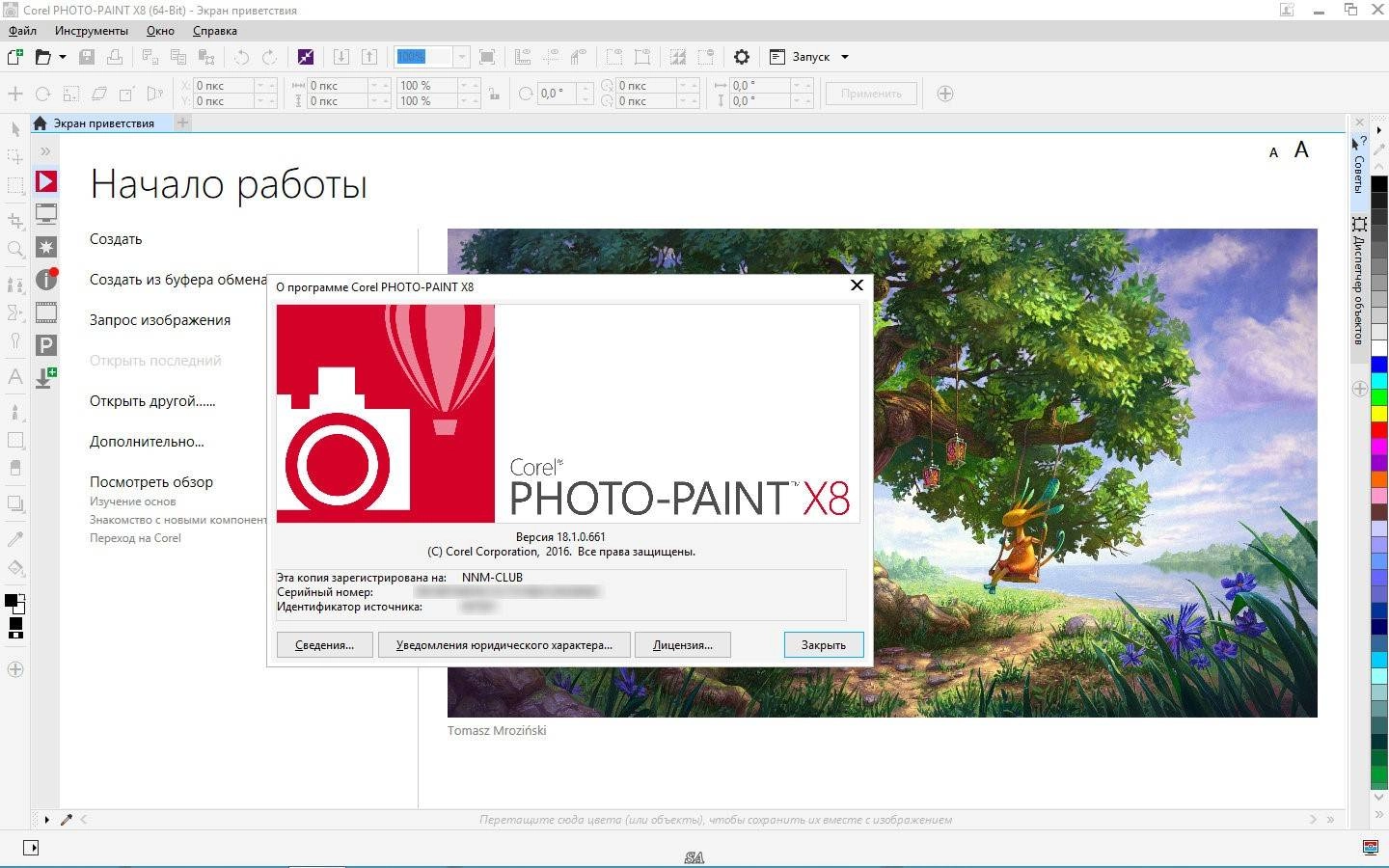Click Дополнительно... link
1389x868 pixels.
147,442
